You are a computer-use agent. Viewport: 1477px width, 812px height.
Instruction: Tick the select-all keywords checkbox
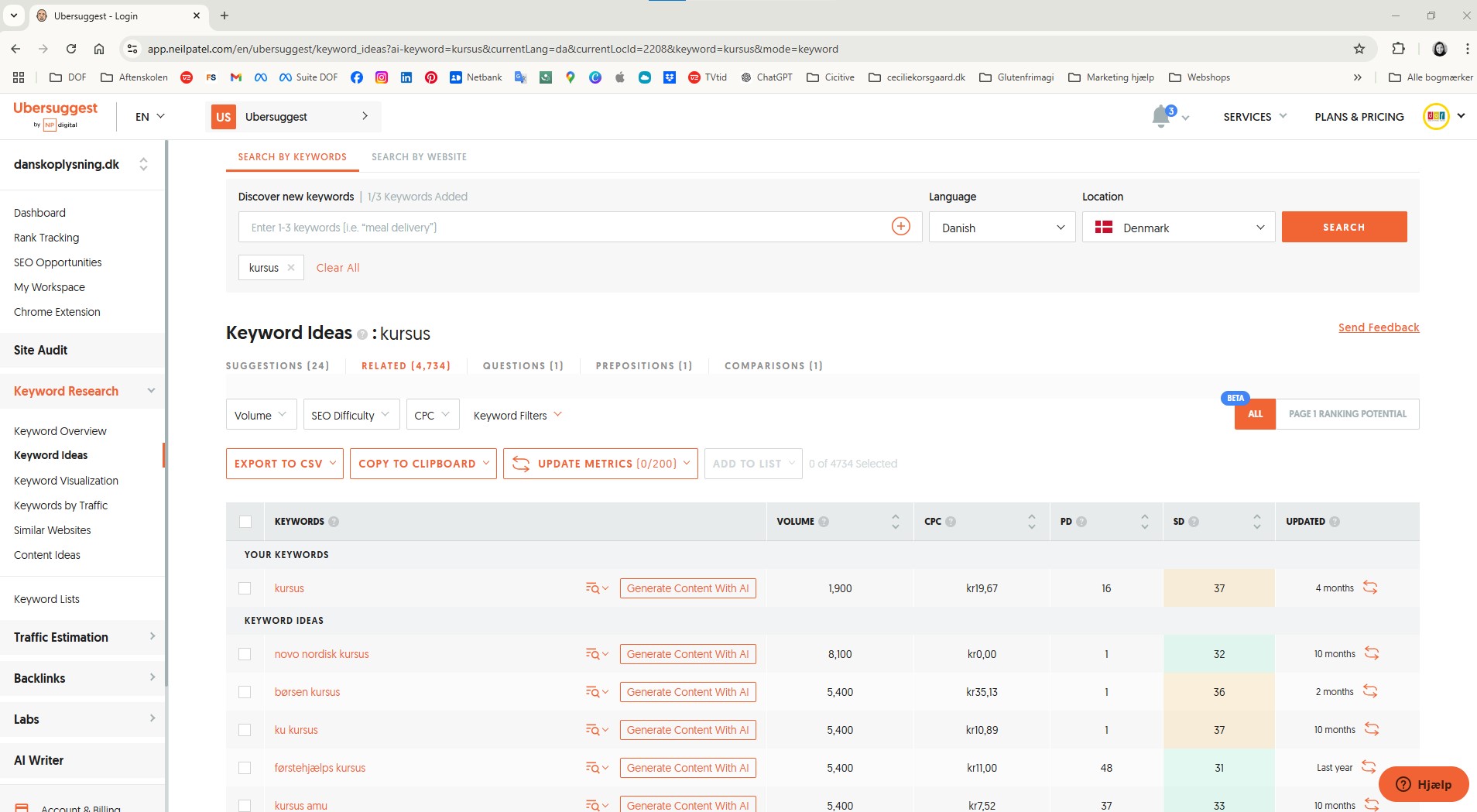coord(245,522)
